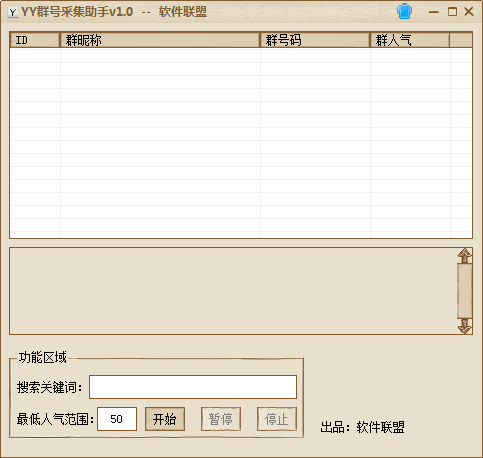Click the 群号码 column header

click(315, 40)
